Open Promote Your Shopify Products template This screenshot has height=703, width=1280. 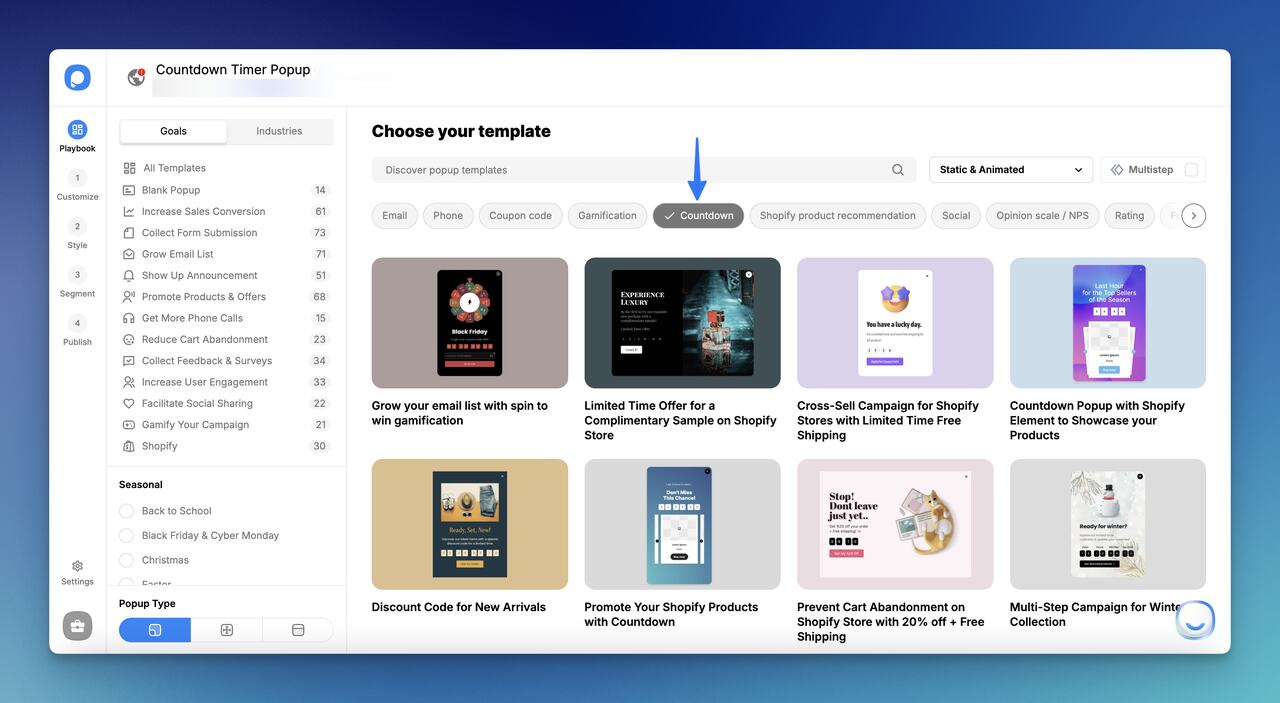682,524
